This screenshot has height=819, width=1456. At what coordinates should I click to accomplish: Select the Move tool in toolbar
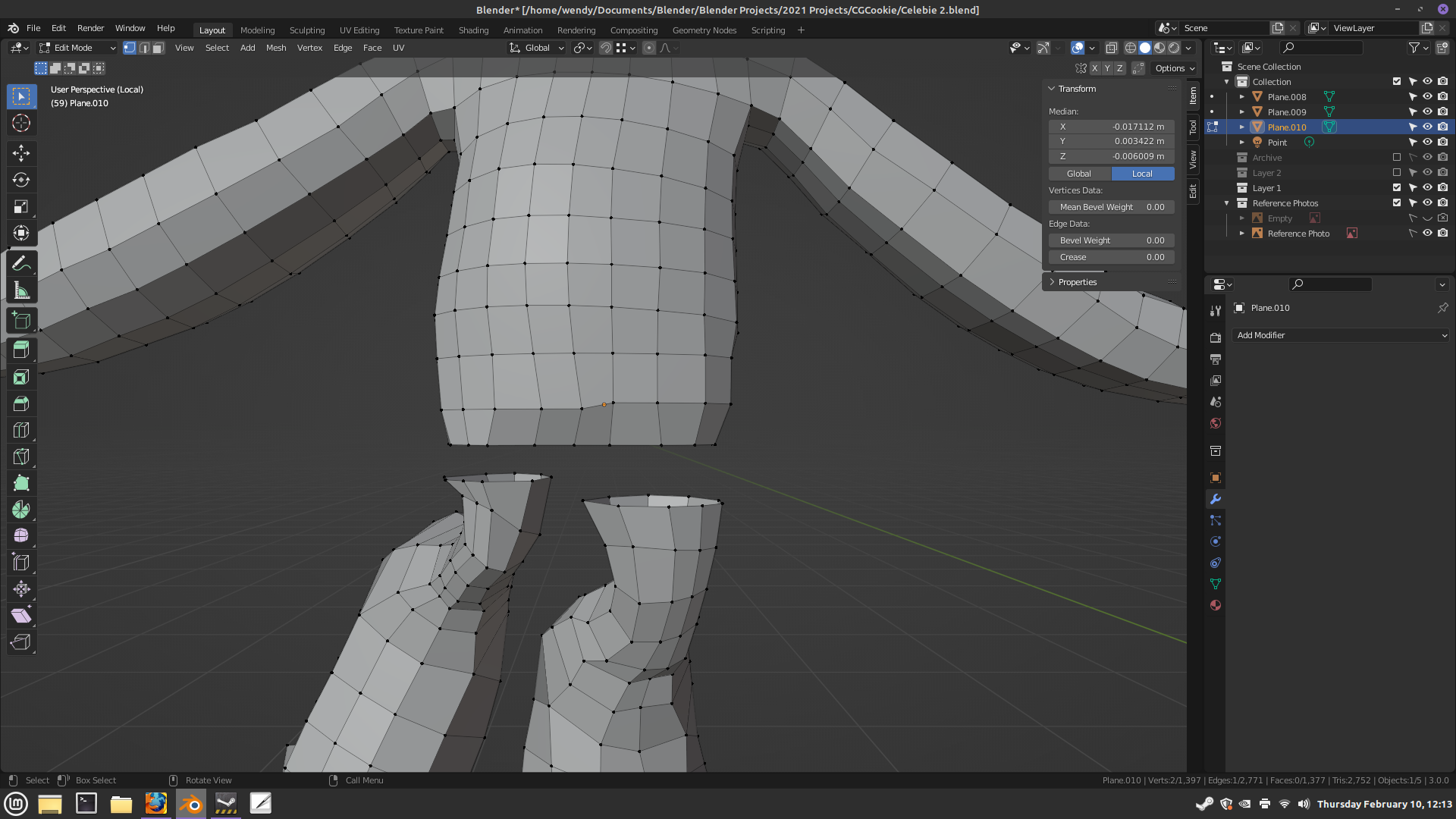coord(21,153)
